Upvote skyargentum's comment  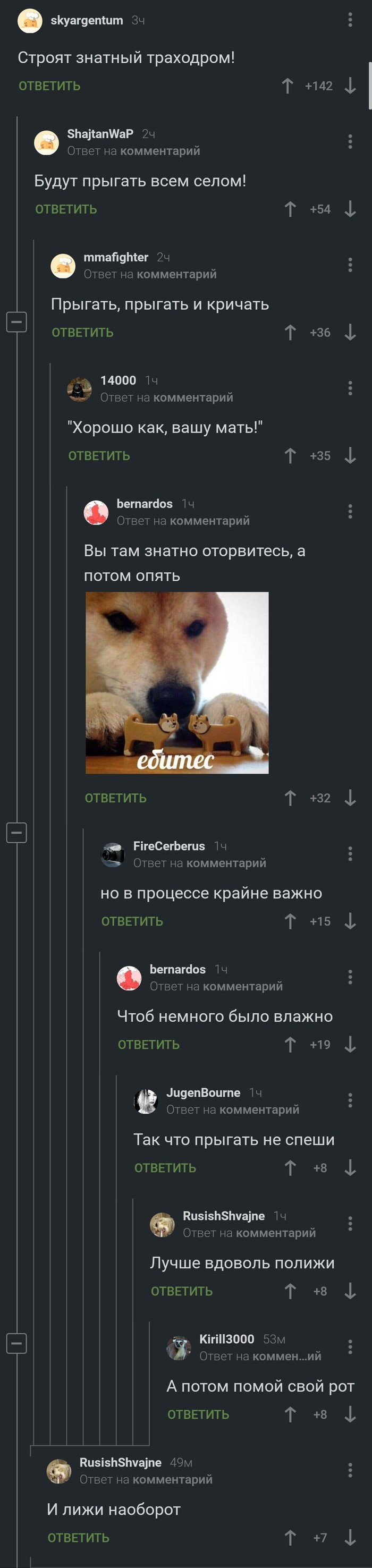(x=288, y=86)
